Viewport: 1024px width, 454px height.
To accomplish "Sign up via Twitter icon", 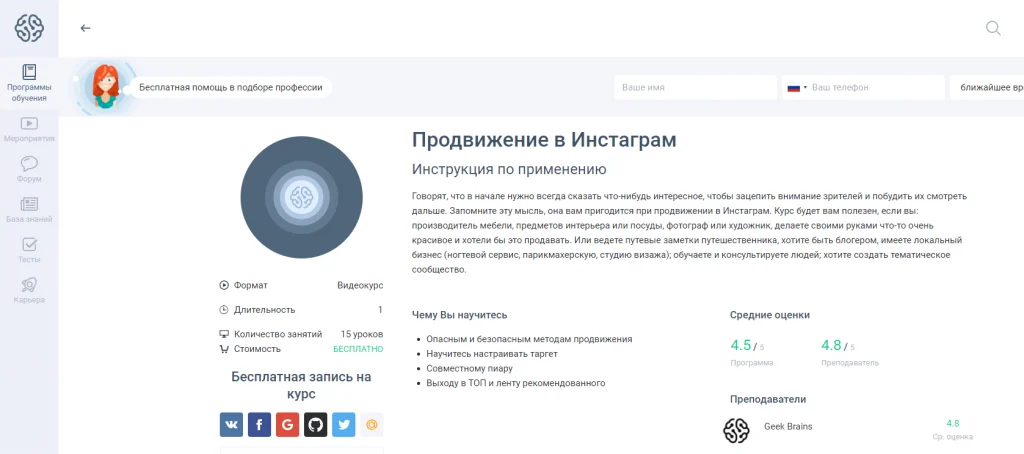I will pos(344,425).
